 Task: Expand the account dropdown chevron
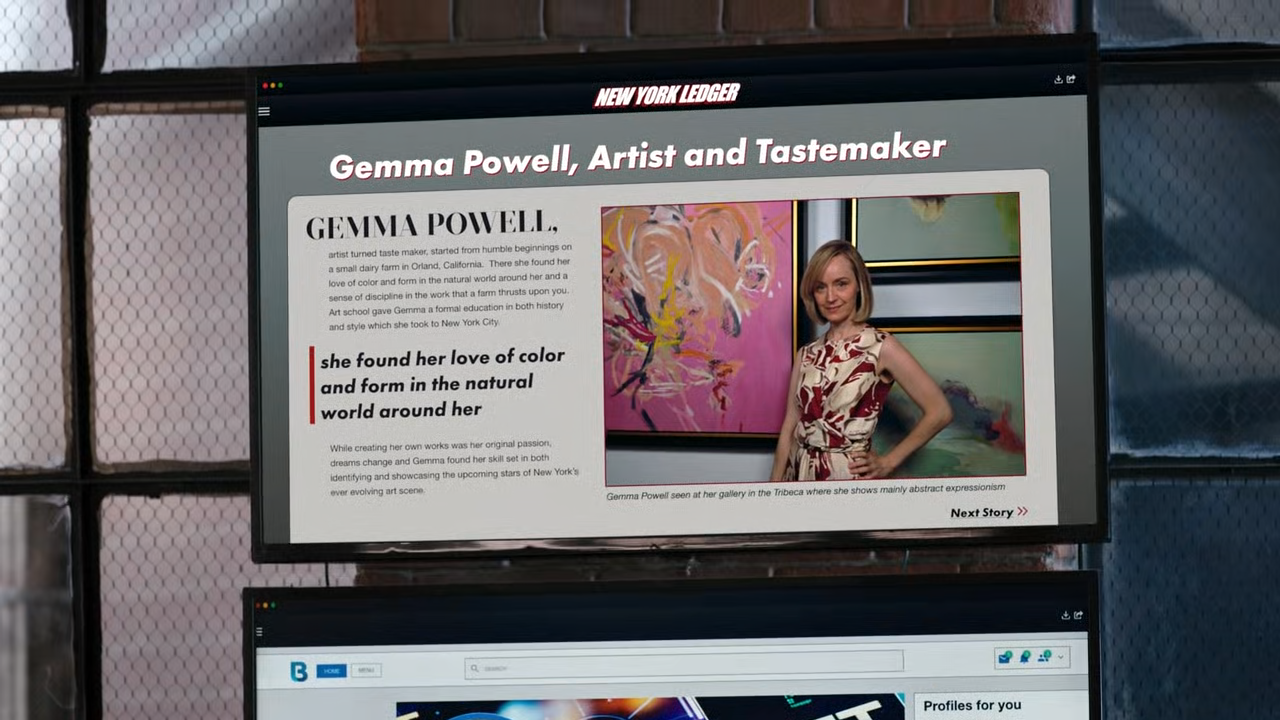[1060, 657]
